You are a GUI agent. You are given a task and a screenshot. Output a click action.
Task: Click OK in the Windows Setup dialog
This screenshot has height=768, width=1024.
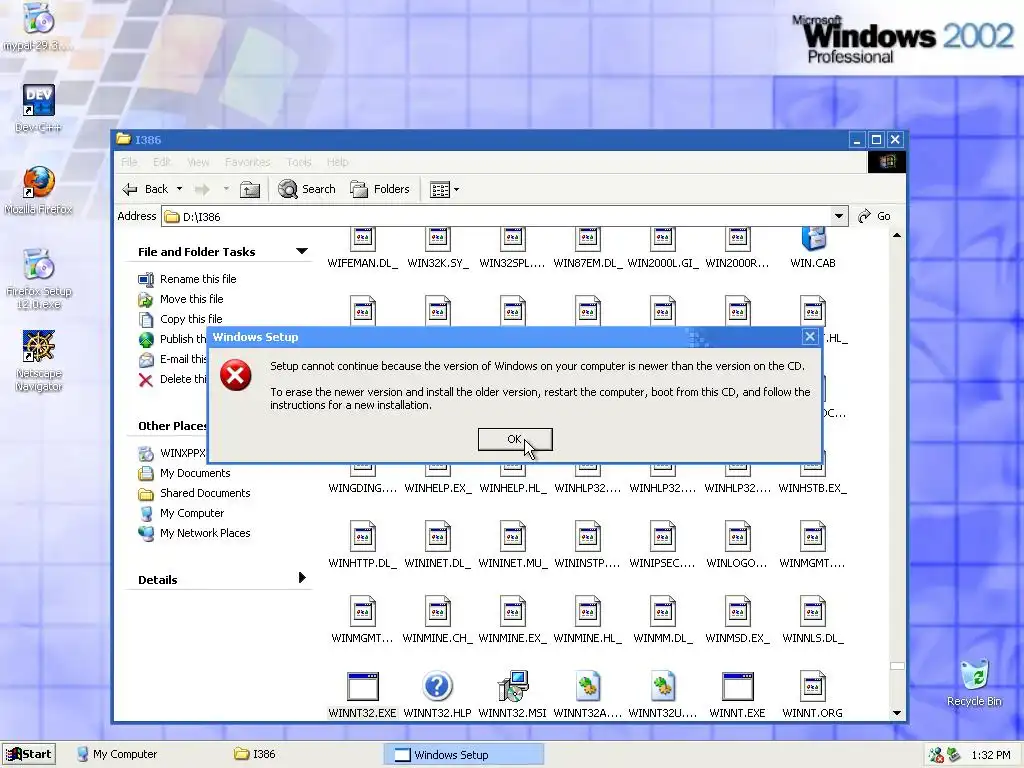(515, 440)
